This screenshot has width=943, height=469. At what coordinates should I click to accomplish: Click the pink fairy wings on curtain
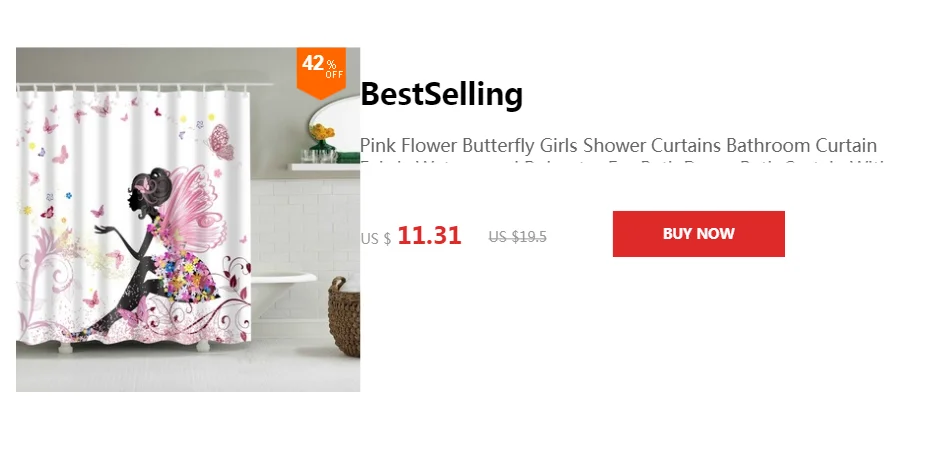[192, 209]
